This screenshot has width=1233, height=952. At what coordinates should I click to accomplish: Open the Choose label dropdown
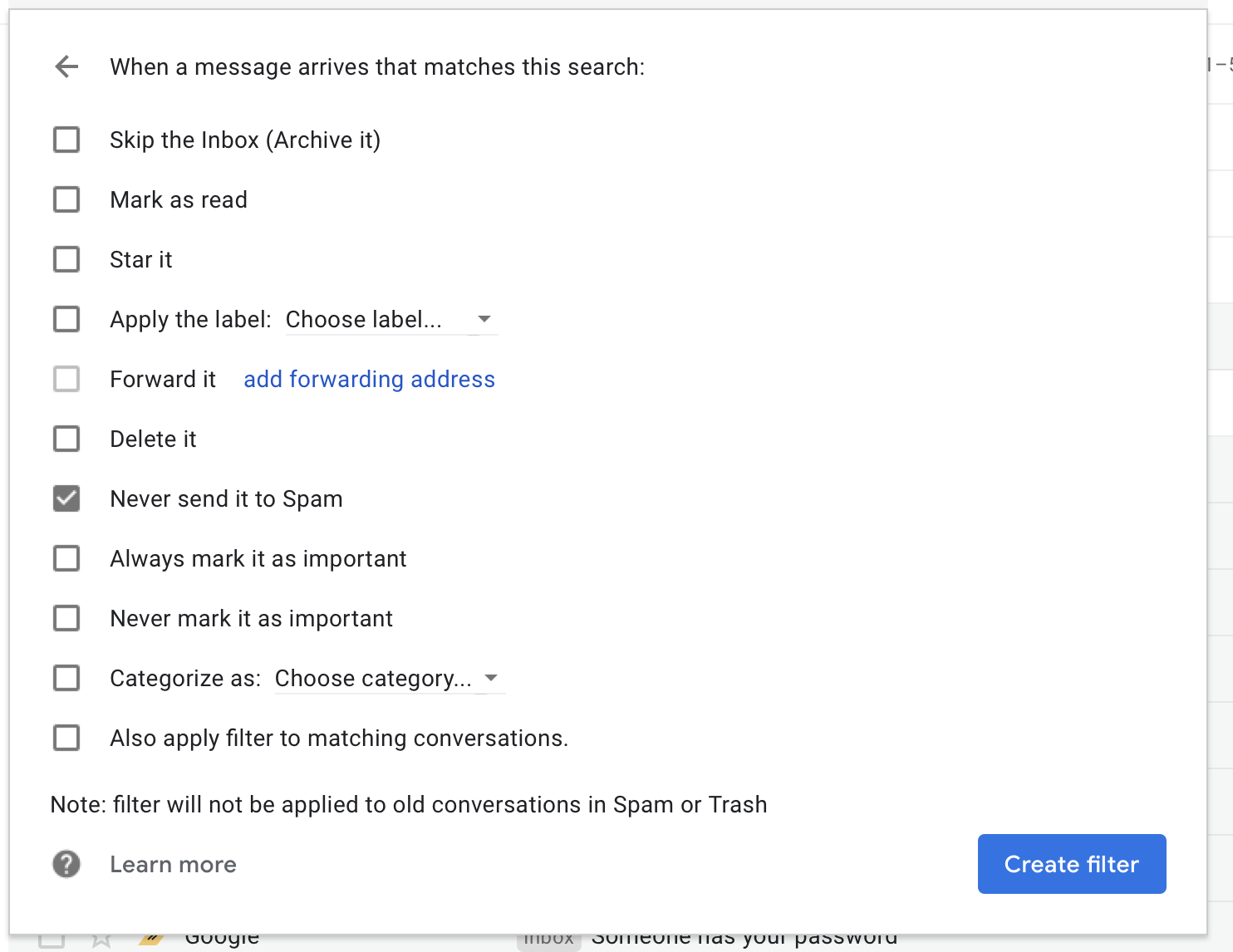[391, 319]
